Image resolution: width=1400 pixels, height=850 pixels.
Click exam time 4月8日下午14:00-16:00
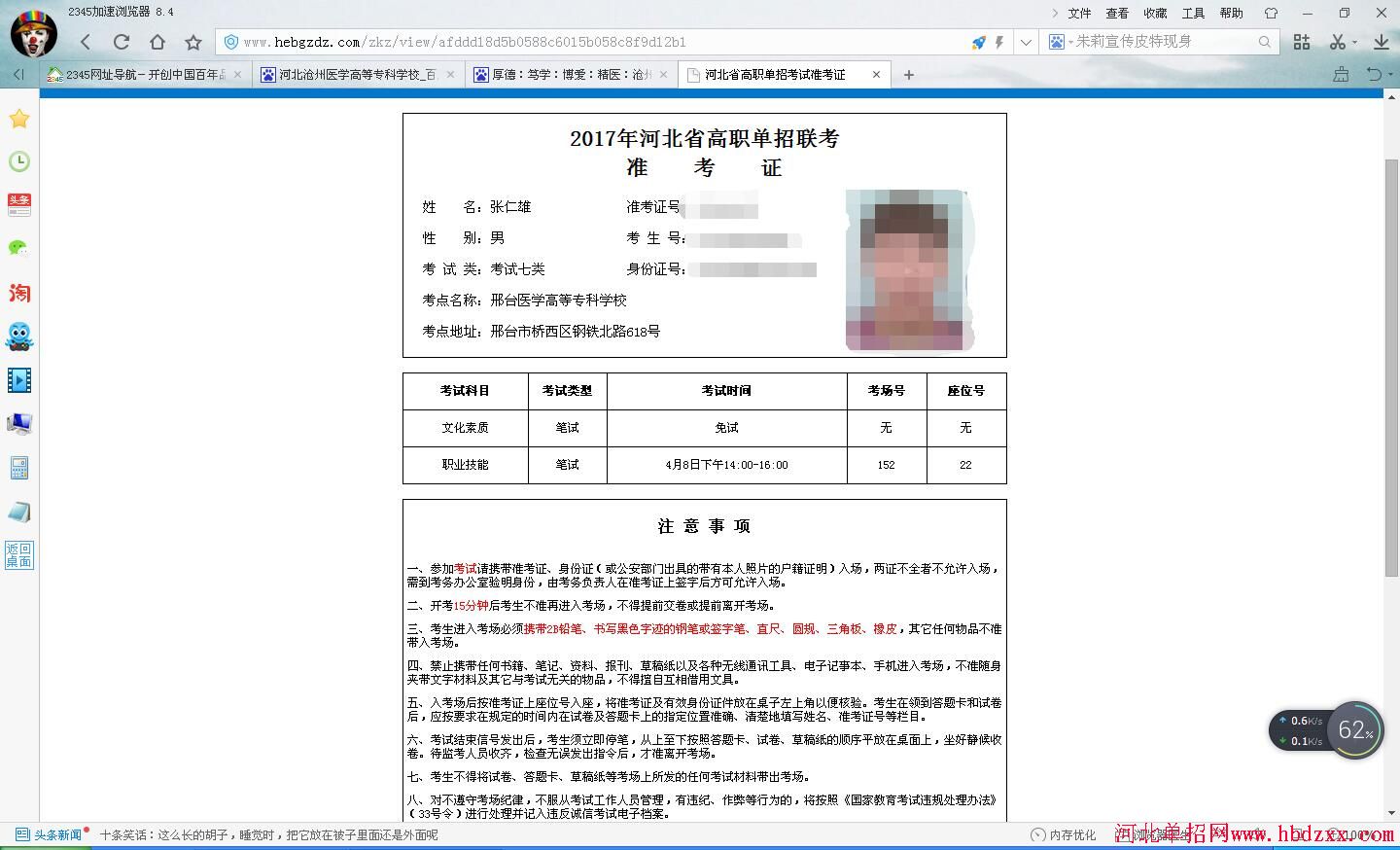coord(727,465)
